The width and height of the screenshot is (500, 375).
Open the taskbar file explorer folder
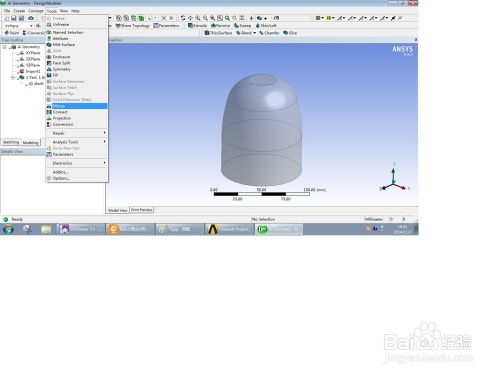point(46,229)
